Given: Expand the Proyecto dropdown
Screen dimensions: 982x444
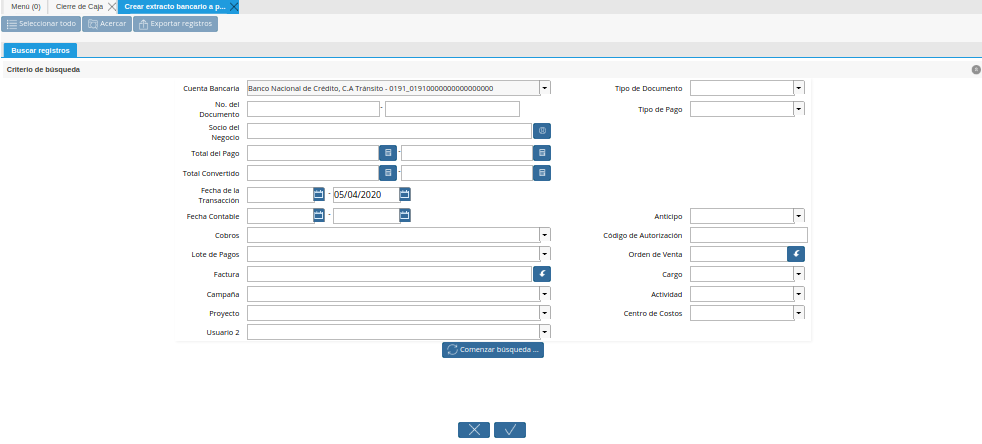Looking at the screenshot, I should [545, 312].
